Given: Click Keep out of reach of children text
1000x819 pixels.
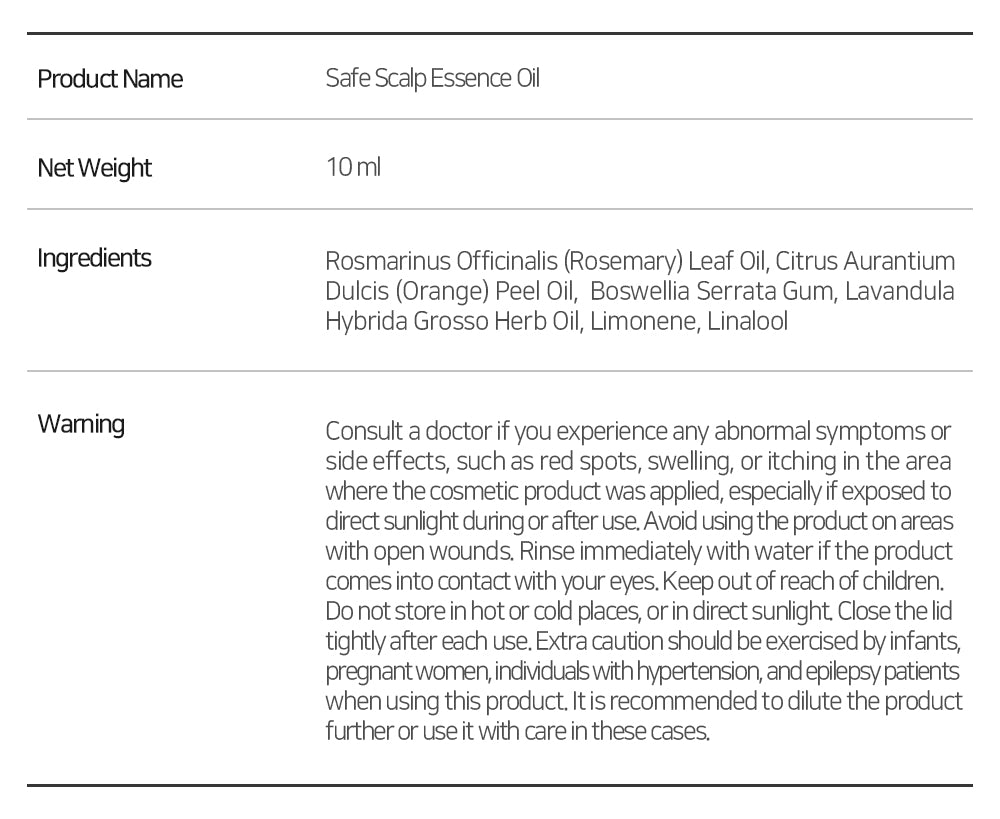Looking at the screenshot, I should (804, 581).
